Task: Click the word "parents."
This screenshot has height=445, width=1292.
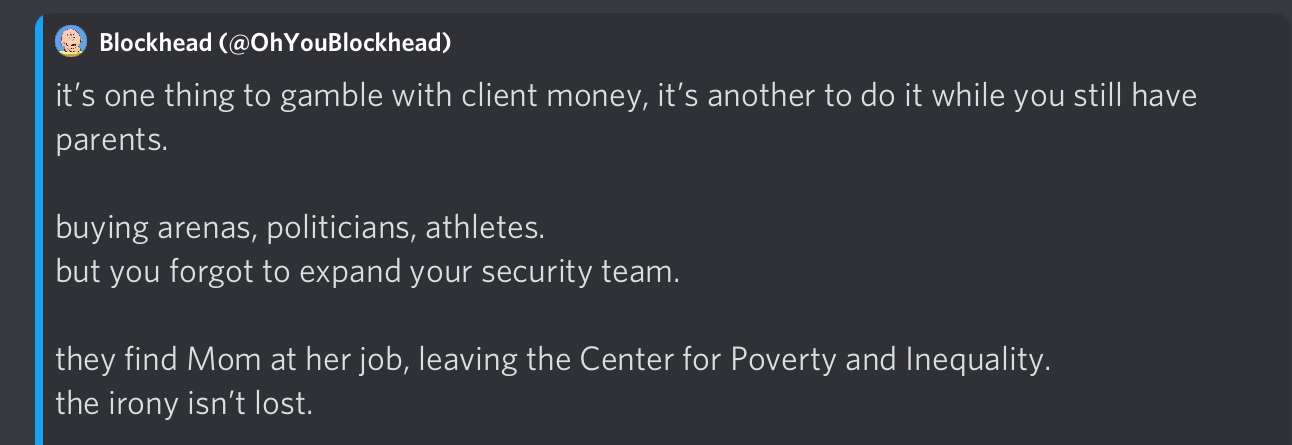Action: tap(111, 141)
